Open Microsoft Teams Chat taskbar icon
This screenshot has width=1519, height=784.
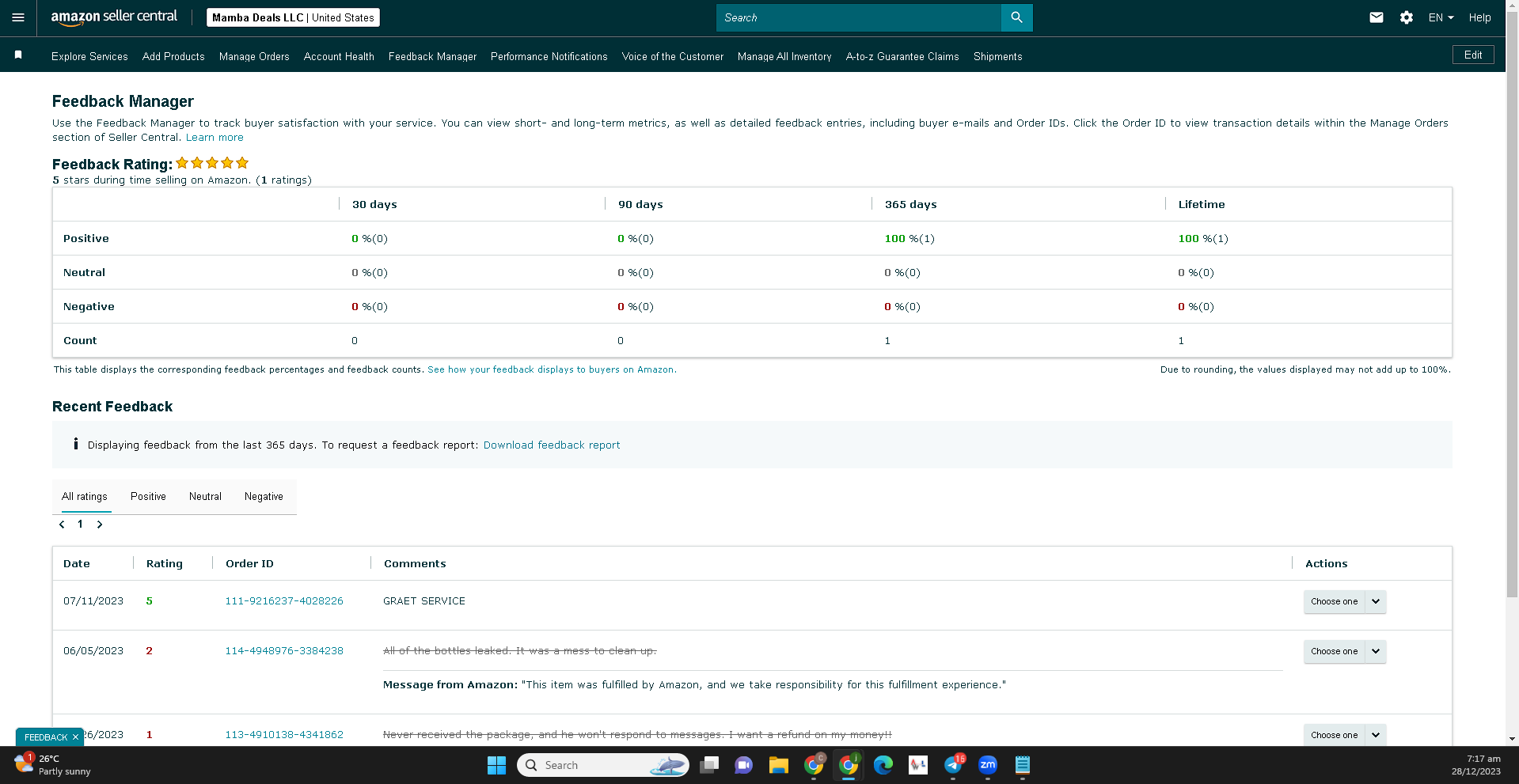743,765
